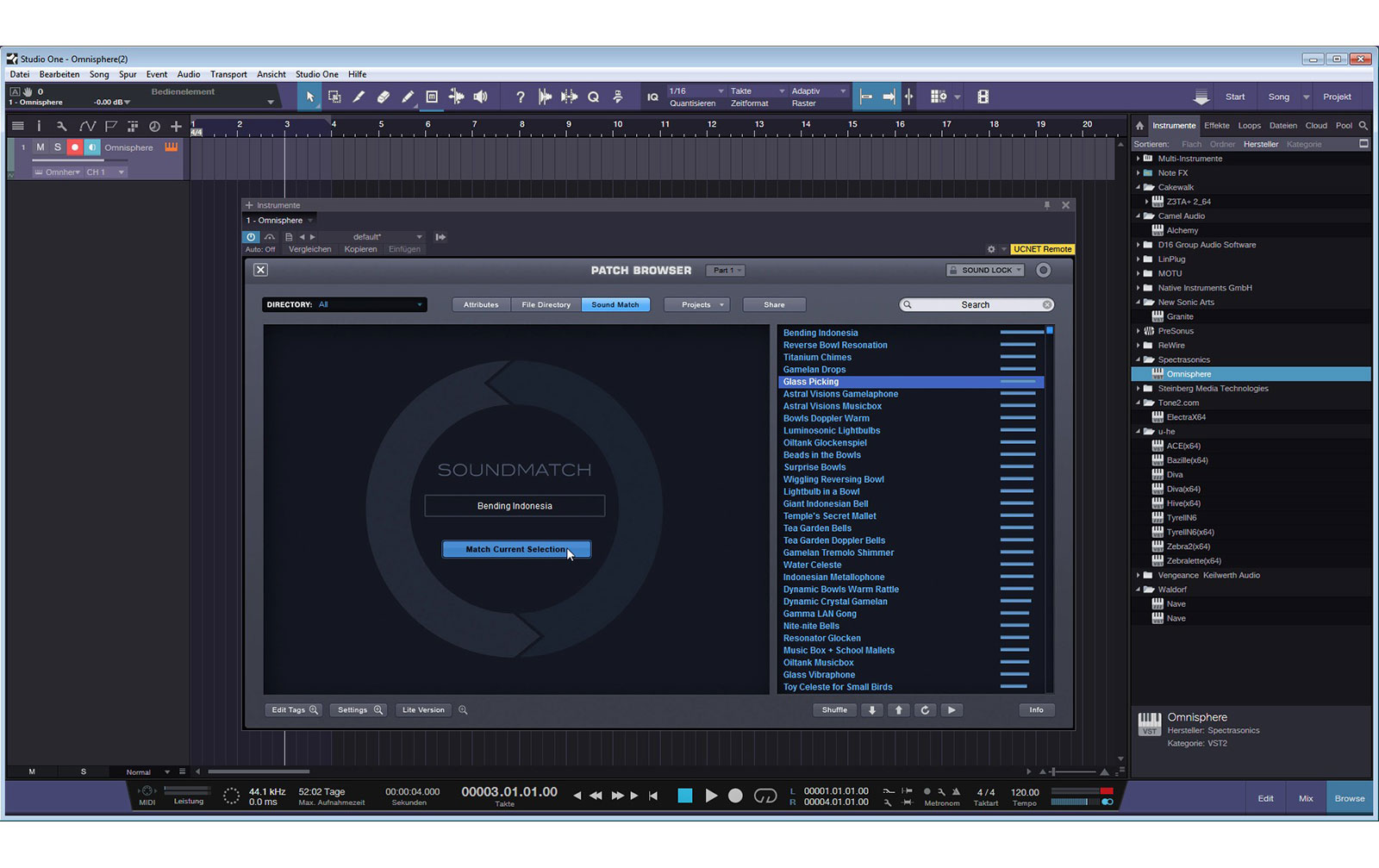1379x868 pixels.
Task: Select the Arrow tool in toolbar
Action: 310,97
